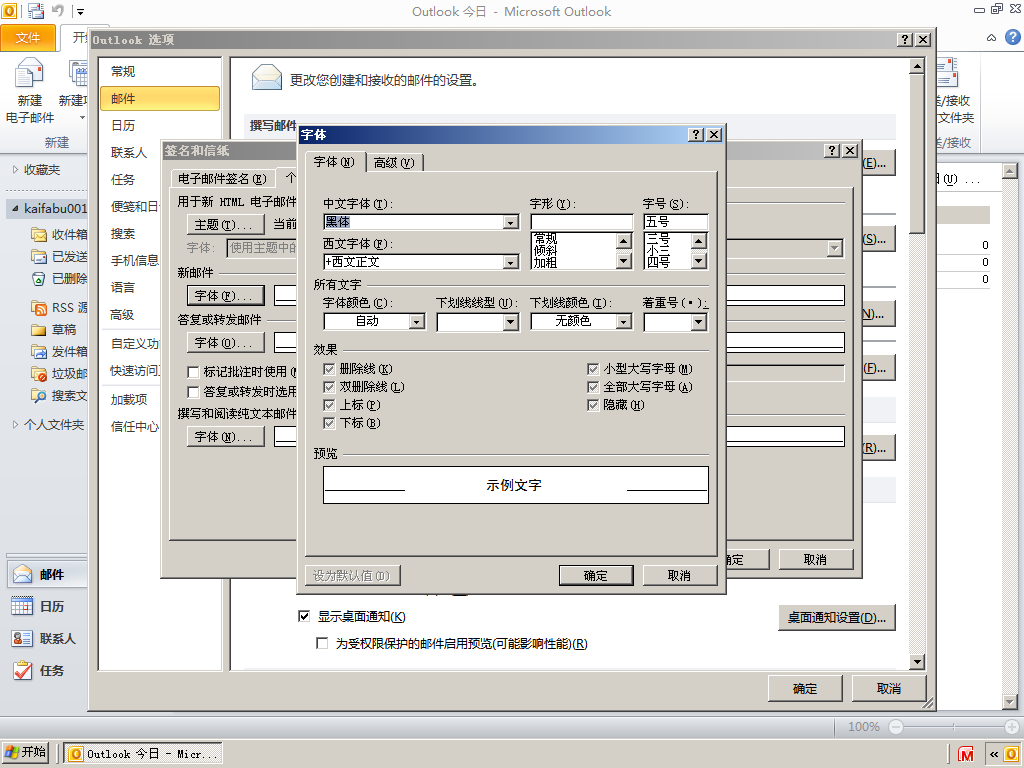This screenshot has height=768, width=1024.
Task: Click the mail envelope icon in Outlook Options
Action: click(x=266, y=78)
